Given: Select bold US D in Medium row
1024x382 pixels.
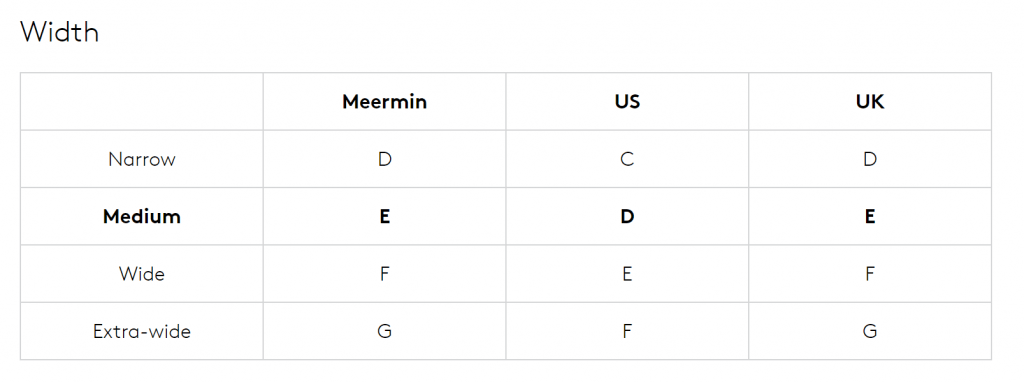Looking at the screenshot, I should [x=627, y=217].
